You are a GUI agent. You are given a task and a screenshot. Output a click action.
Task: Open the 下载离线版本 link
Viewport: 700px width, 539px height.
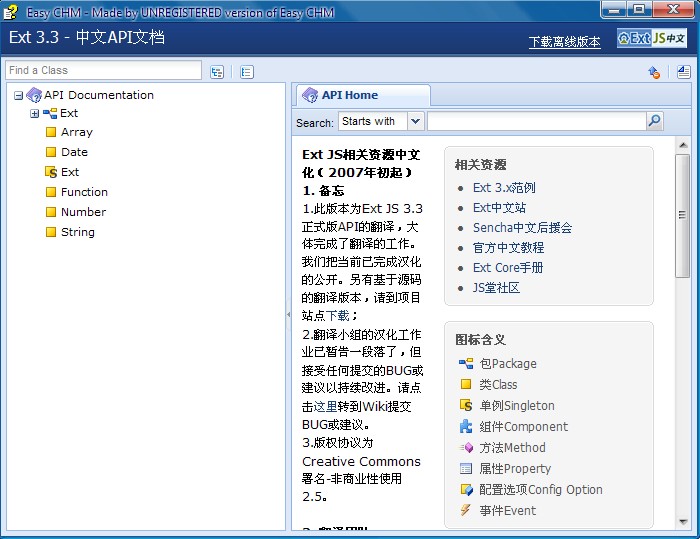564,42
